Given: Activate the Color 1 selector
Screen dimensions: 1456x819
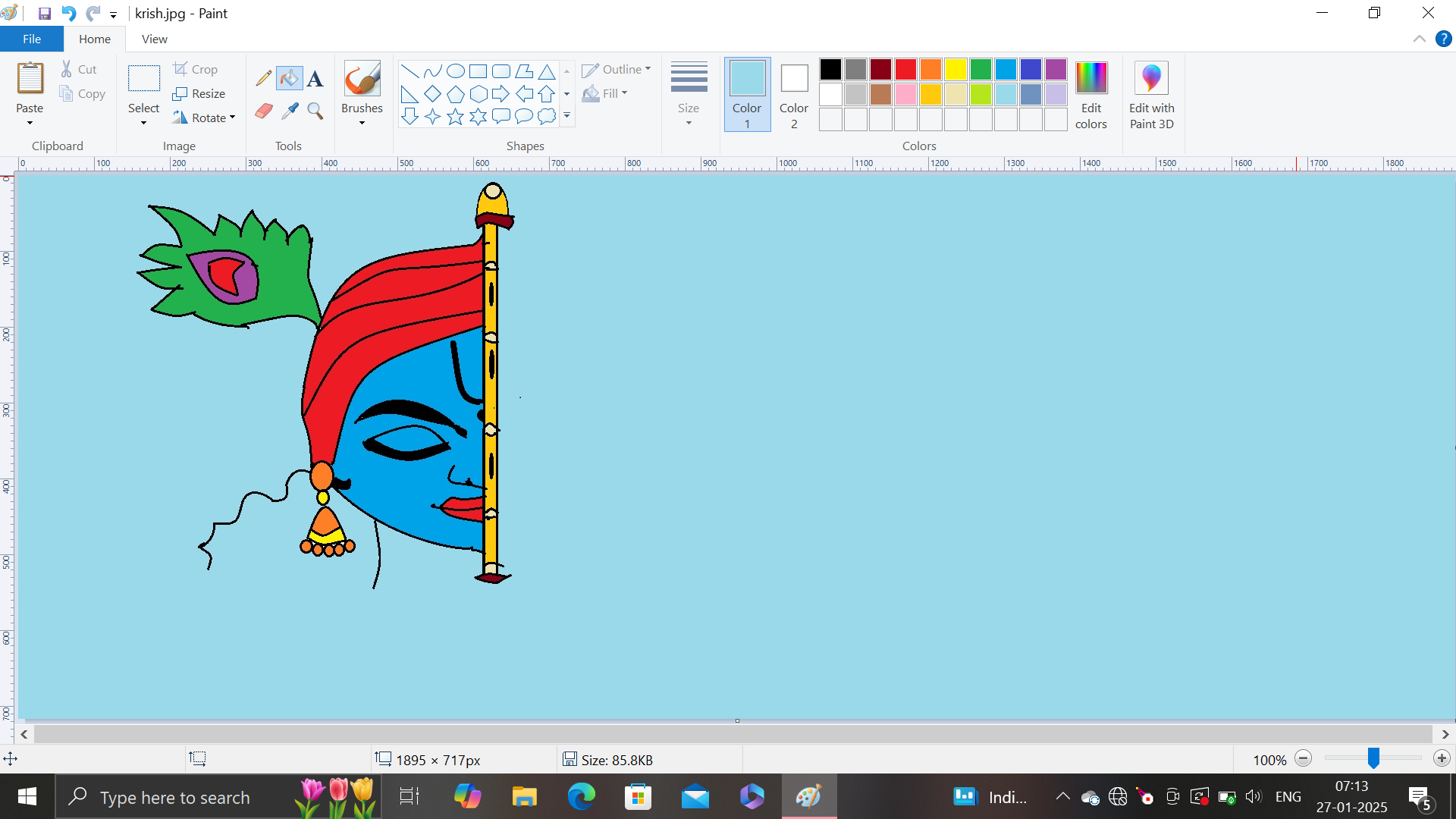Looking at the screenshot, I should pyautogui.click(x=747, y=95).
